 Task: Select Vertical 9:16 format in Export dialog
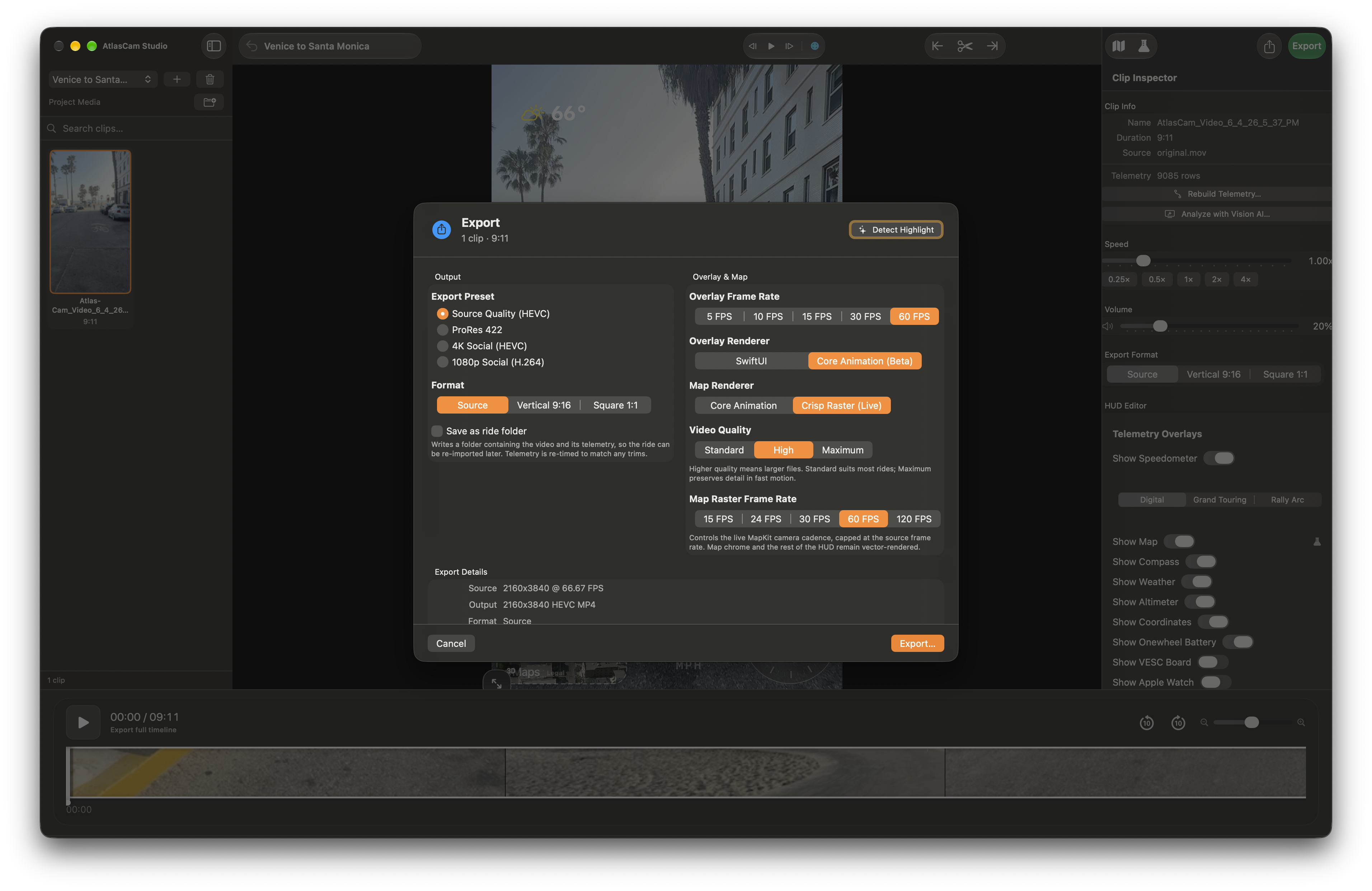coord(544,405)
